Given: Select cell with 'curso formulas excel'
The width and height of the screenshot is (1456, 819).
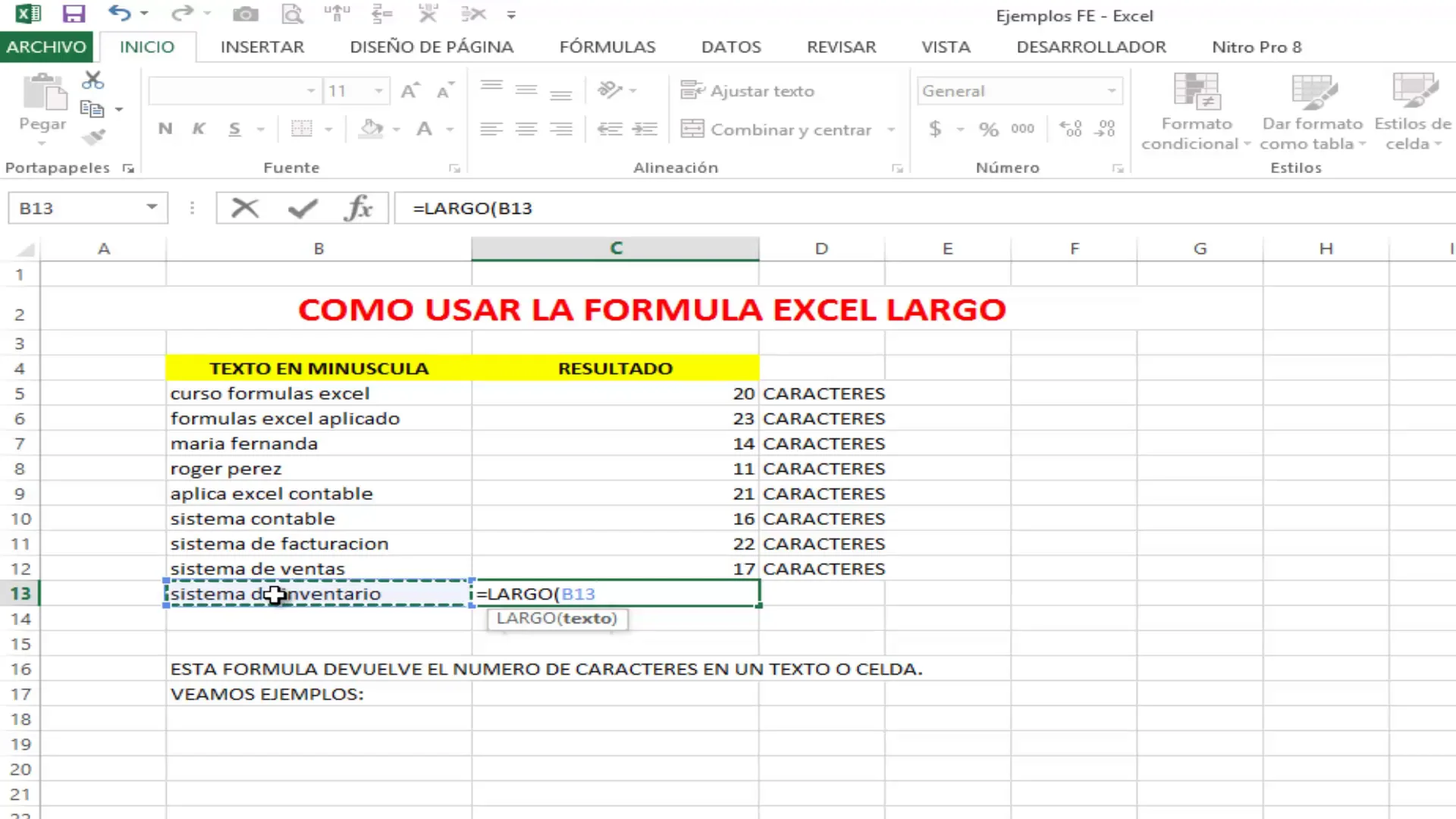Looking at the screenshot, I should [x=318, y=394].
